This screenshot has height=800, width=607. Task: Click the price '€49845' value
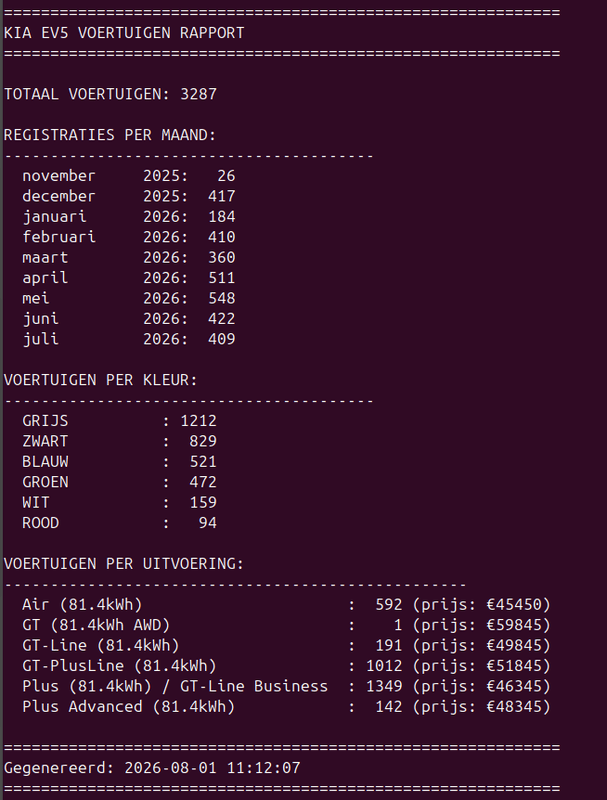tap(514, 645)
